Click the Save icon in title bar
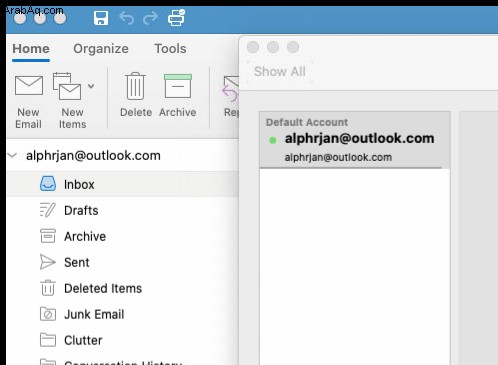498x365 pixels. click(101, 18)
